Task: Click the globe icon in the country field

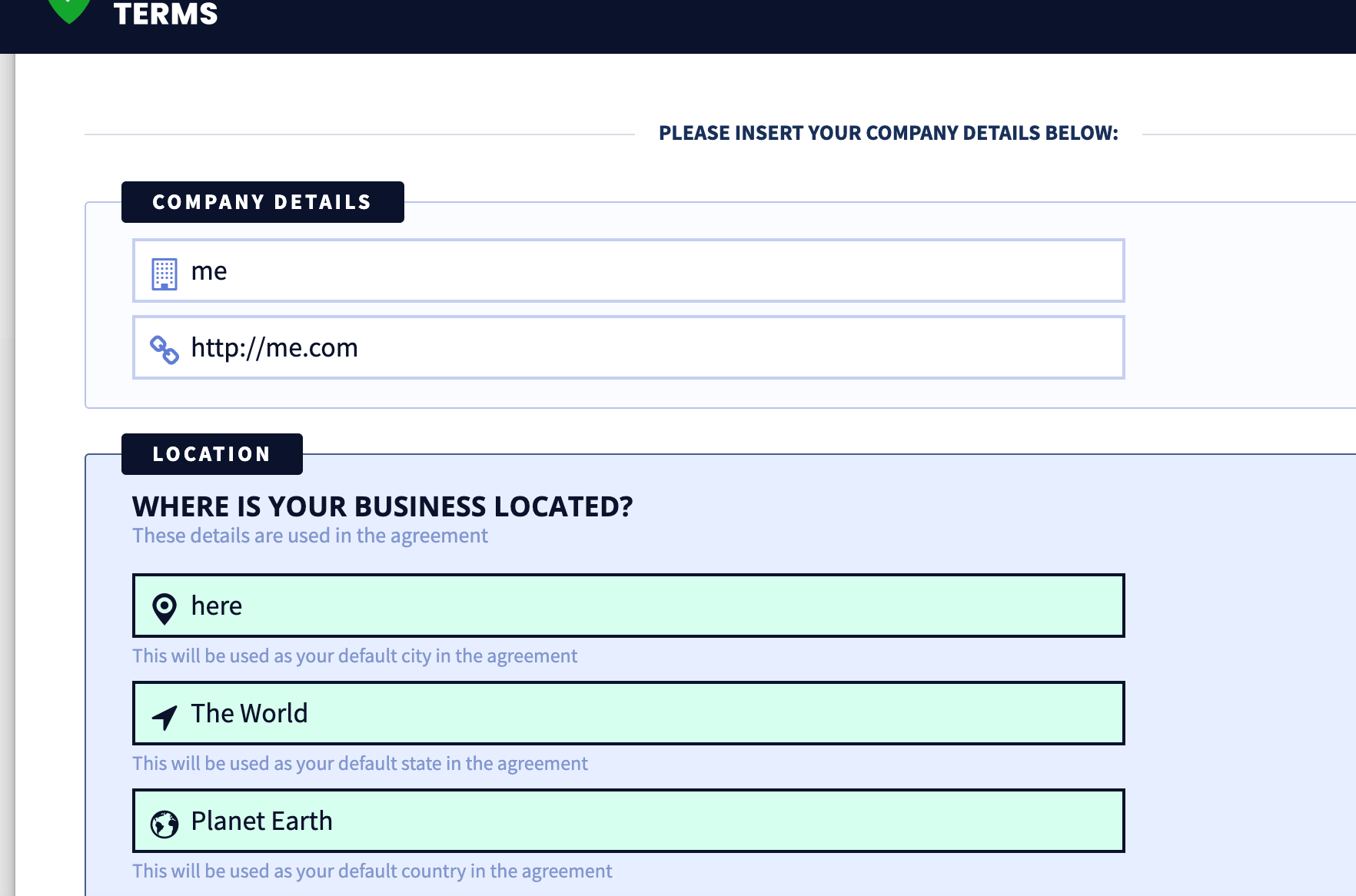Action: coord(163,821)
